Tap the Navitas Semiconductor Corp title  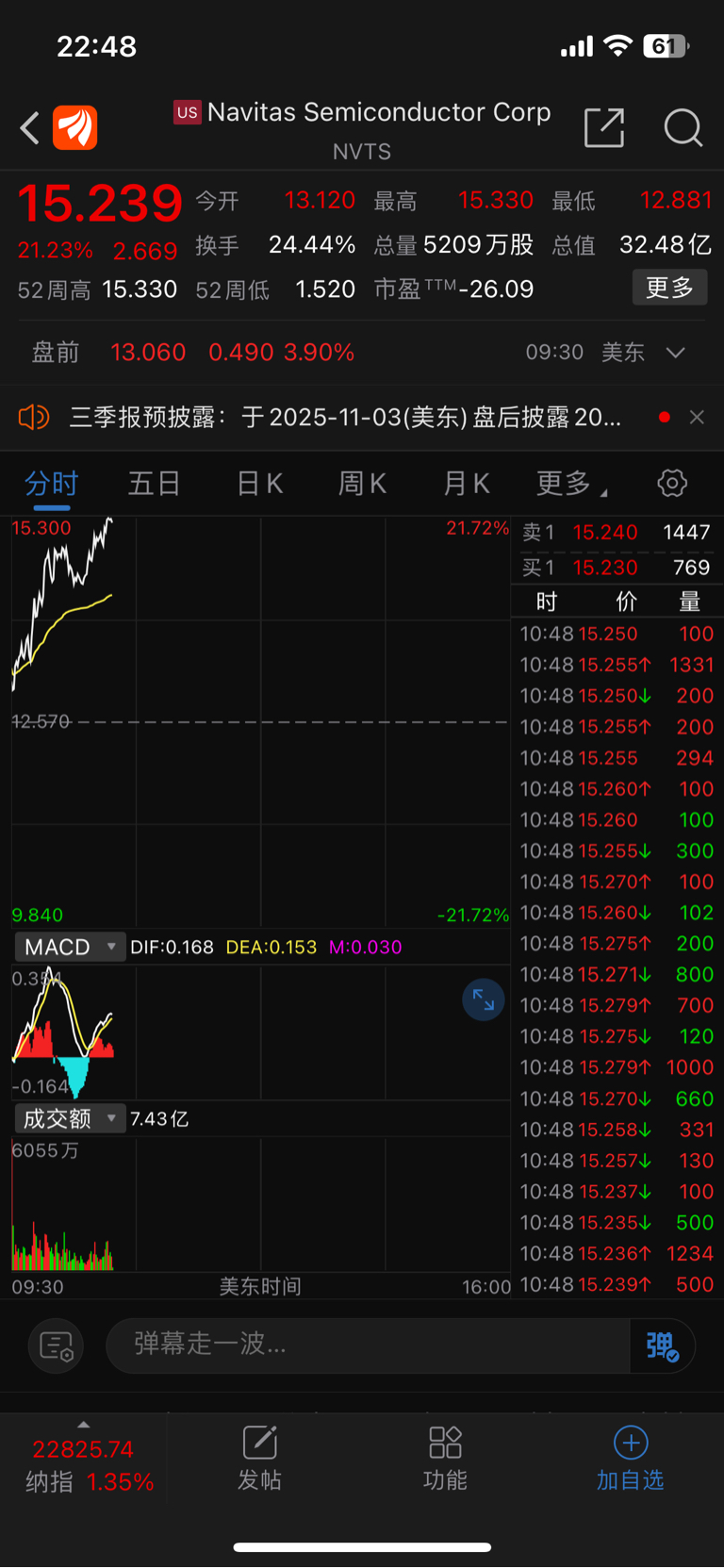pyautogui.click(x=379, y=112)
